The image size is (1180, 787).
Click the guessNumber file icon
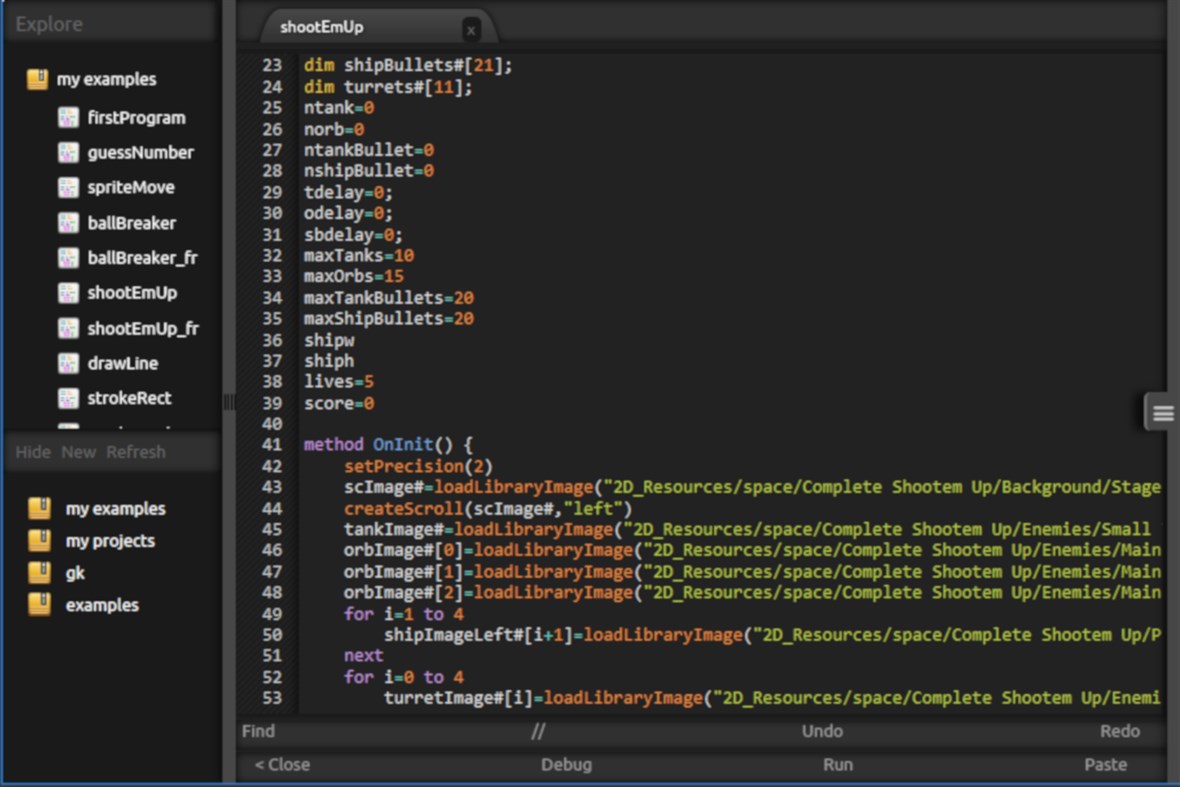pyautogui.click(x=68, y=153)
